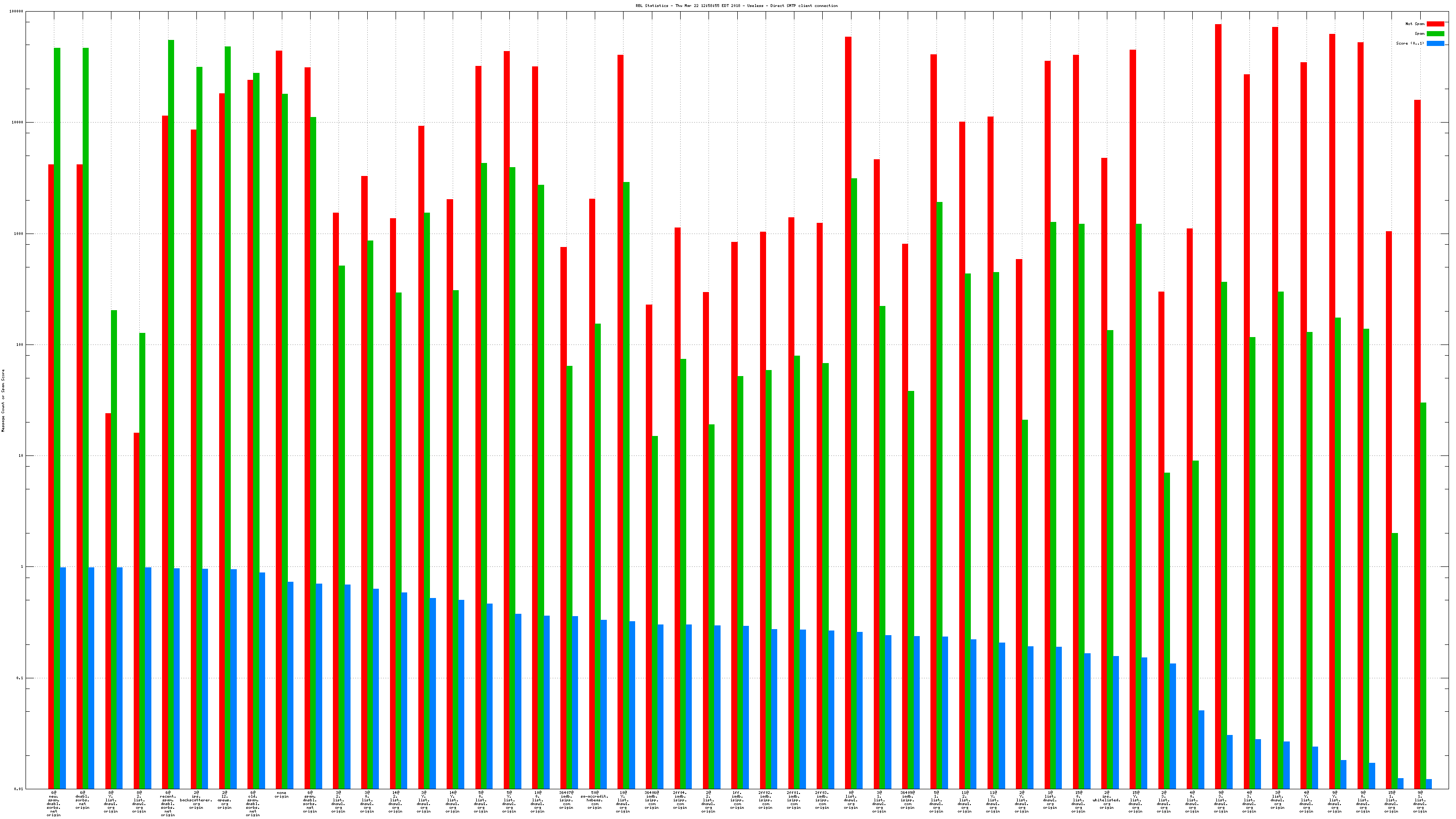Select the new.spam.dnsbl.sorbs.net x-axis label

(x=54, y=803)
